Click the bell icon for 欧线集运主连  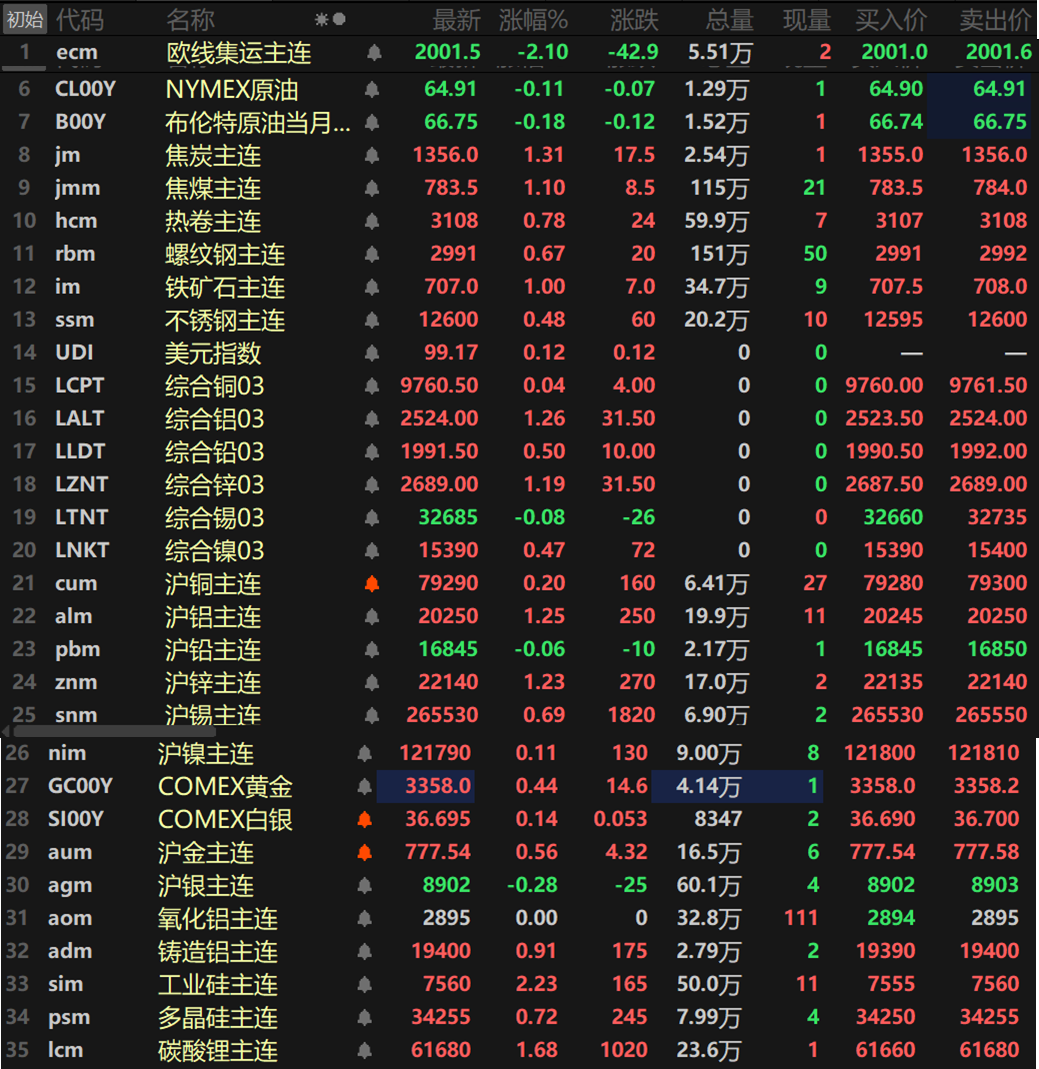coord(374,52)
